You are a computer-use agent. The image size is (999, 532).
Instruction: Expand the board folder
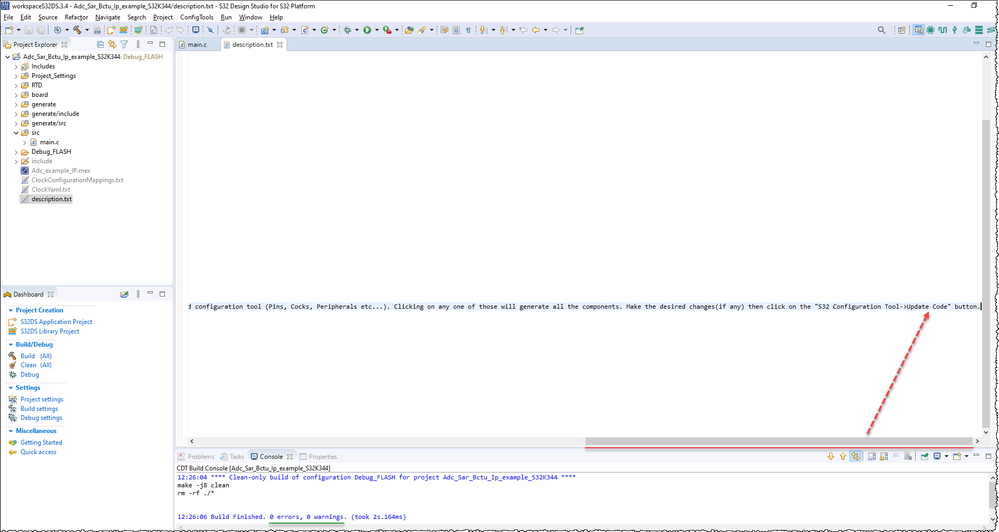click(x=16, y=95)
